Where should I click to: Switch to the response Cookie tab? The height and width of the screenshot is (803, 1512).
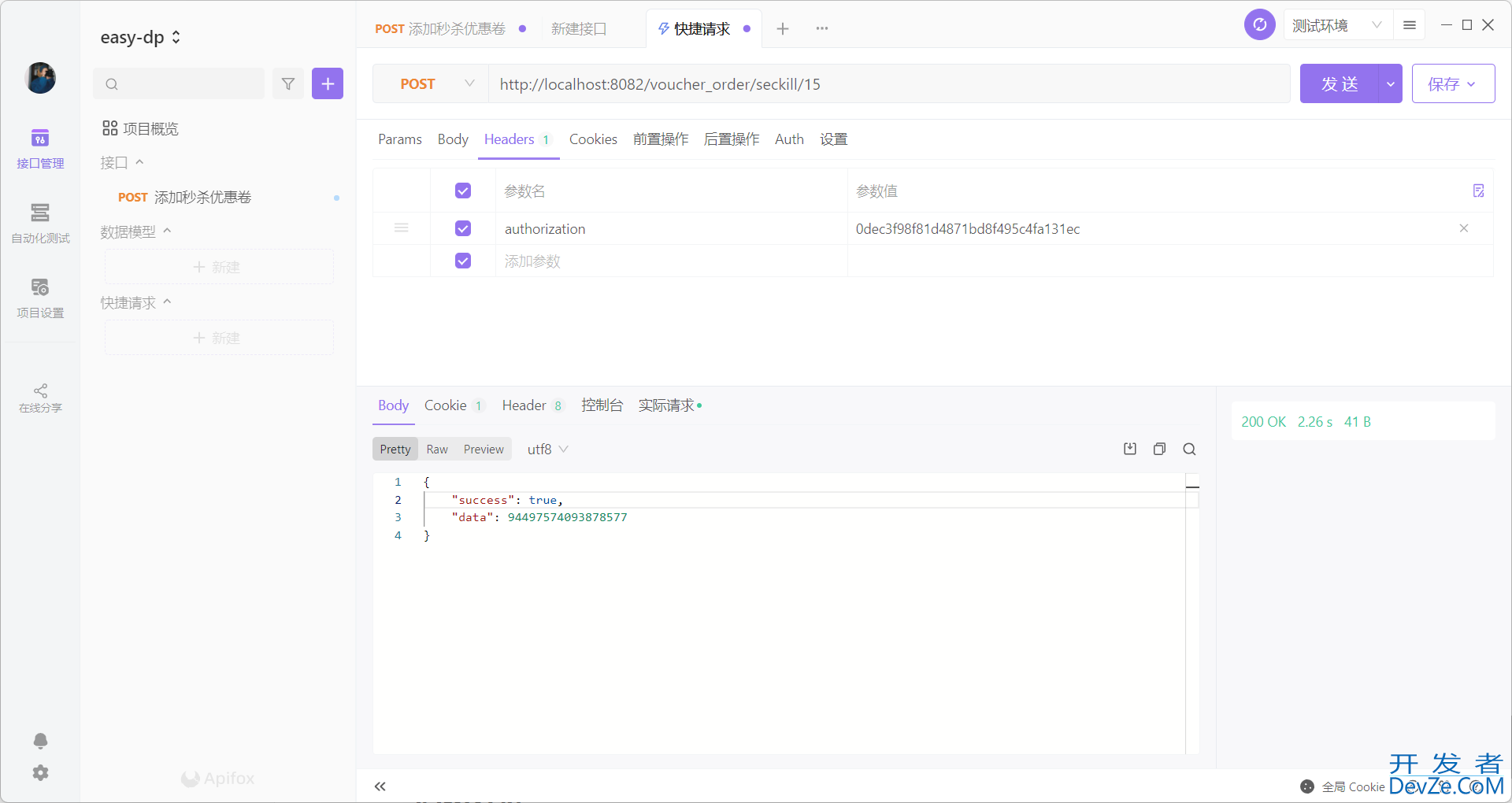[454, 405]
